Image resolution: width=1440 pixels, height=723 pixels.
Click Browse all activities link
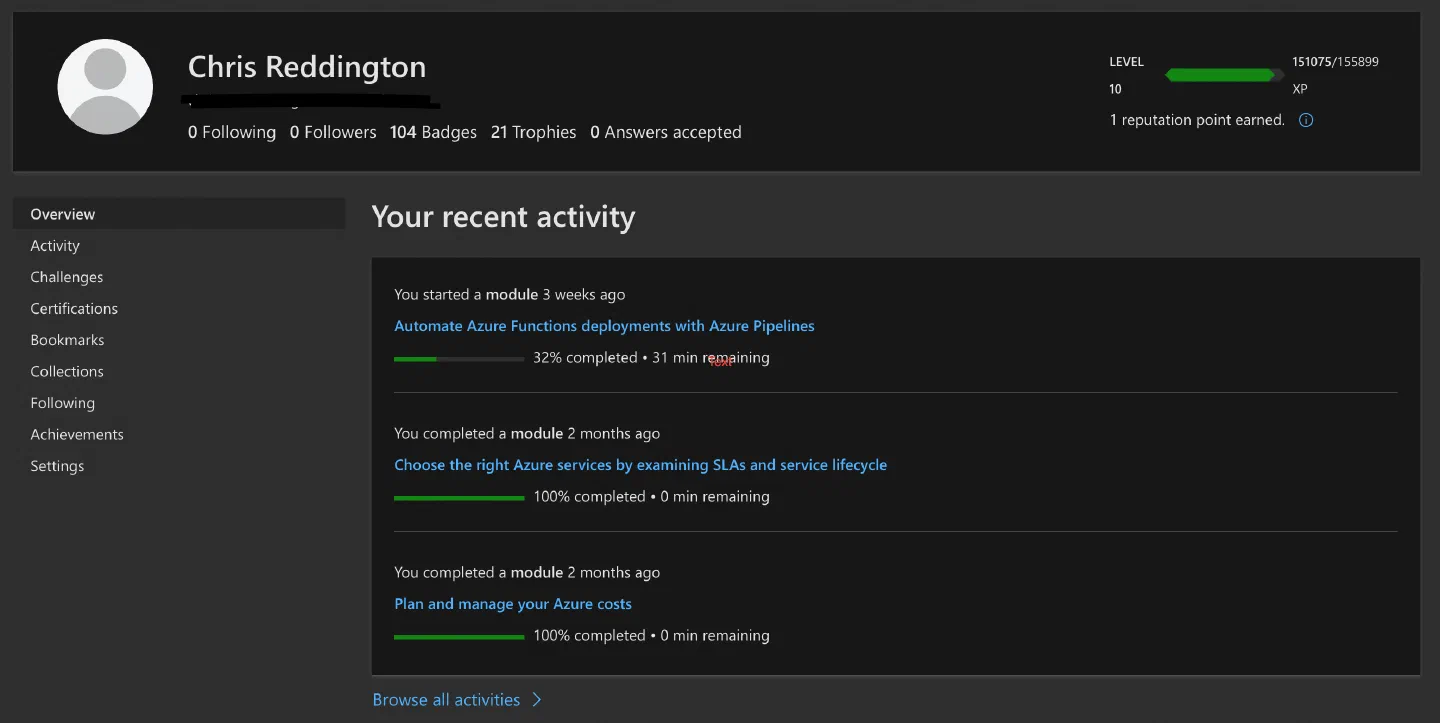coord(446,700)
